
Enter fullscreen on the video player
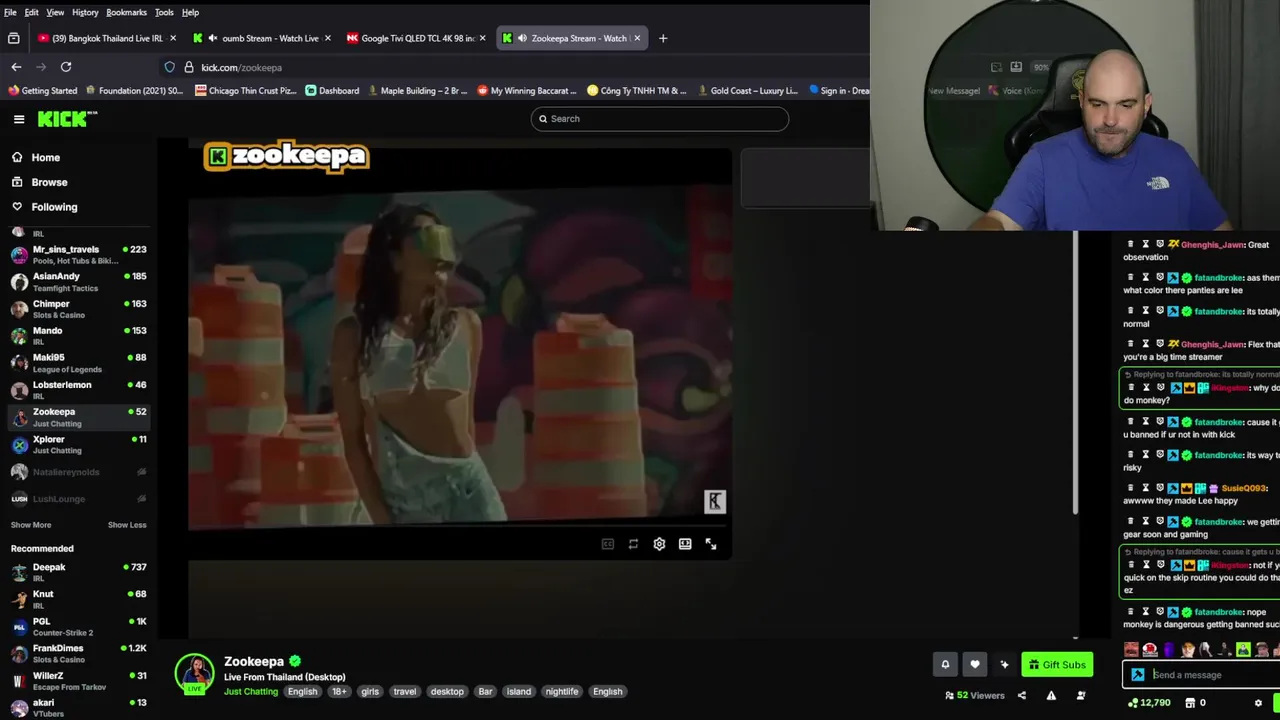pyautogui.click(x=711, y=544)
